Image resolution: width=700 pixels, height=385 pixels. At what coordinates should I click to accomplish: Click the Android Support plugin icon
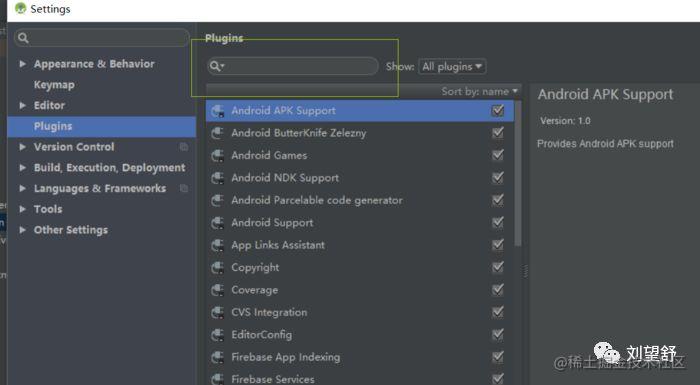click(217, 222)
